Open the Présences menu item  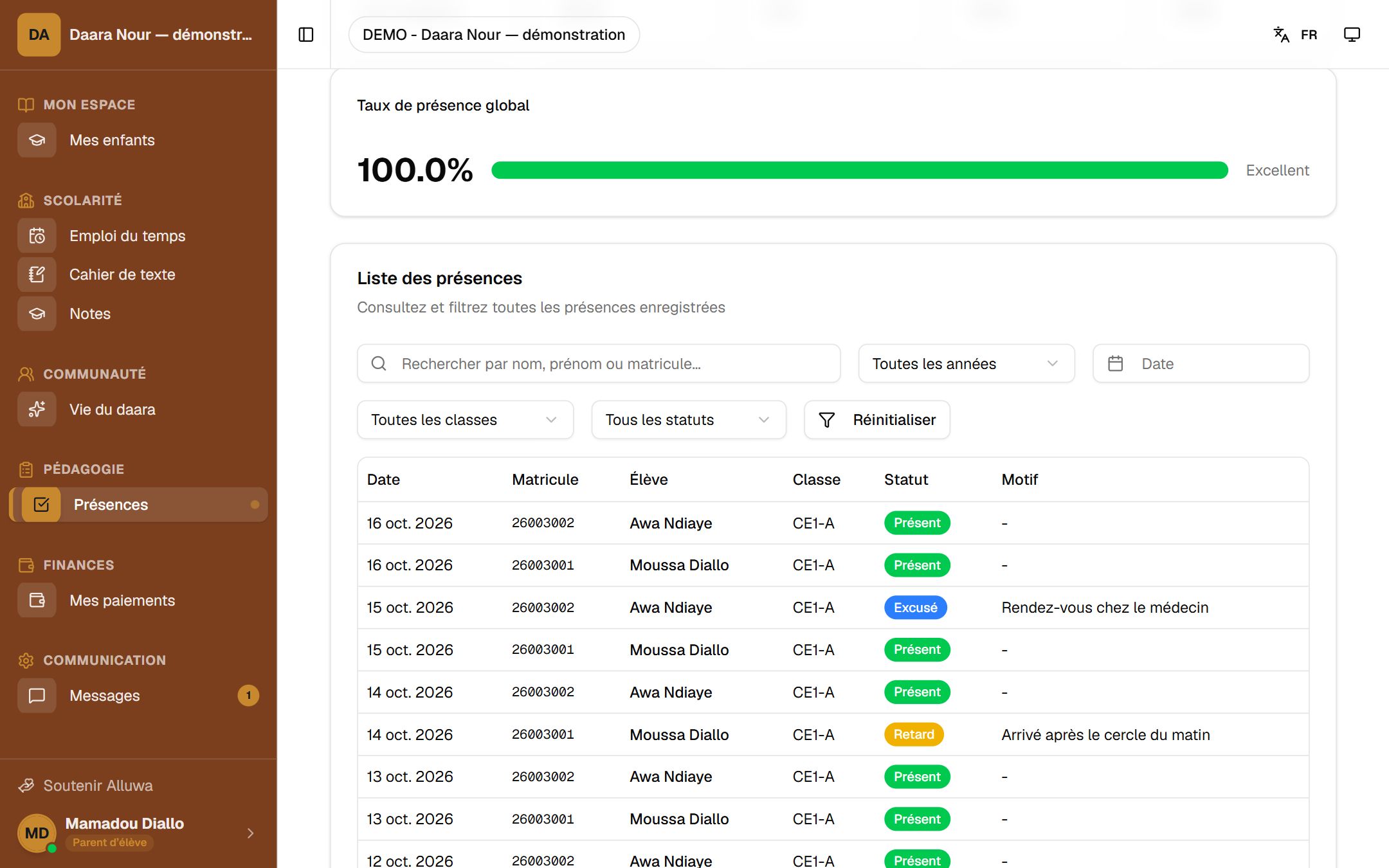point(139,505)
